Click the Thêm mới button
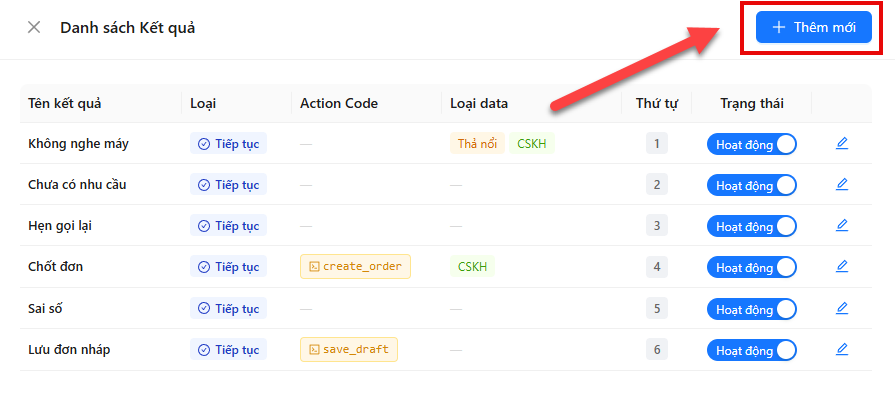The height and width of the screenshot is (409, 895). coord(813,27)
